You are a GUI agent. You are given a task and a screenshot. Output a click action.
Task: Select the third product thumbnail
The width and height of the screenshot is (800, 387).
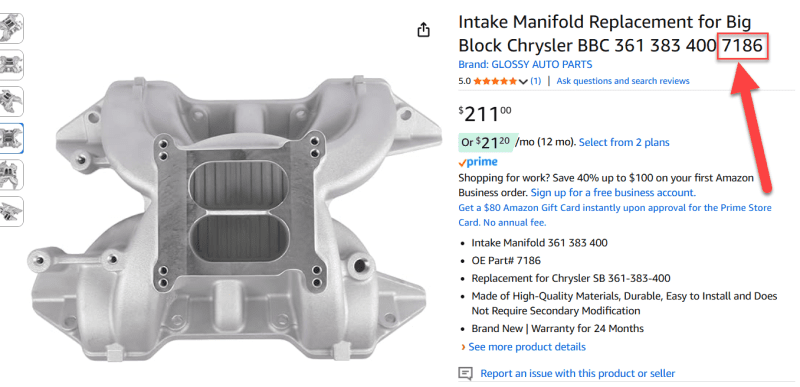[x=11, y=101]
